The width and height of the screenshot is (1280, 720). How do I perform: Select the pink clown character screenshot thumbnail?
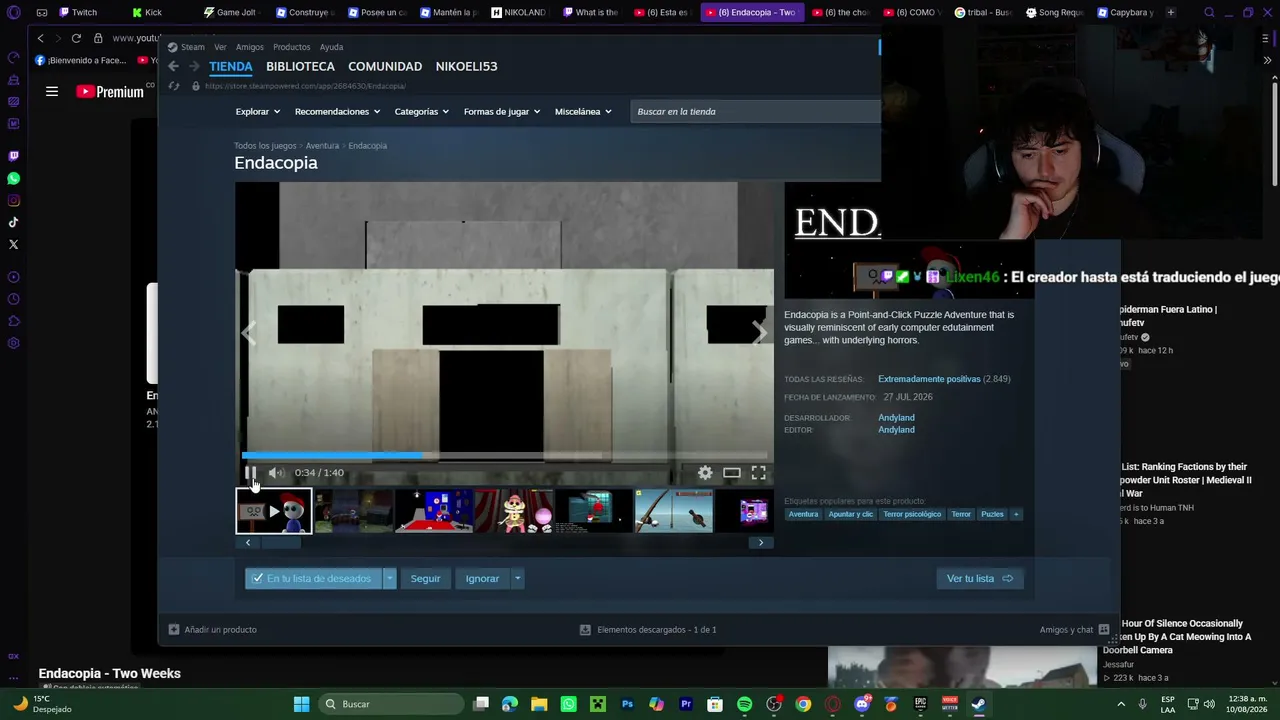point(514,511)
